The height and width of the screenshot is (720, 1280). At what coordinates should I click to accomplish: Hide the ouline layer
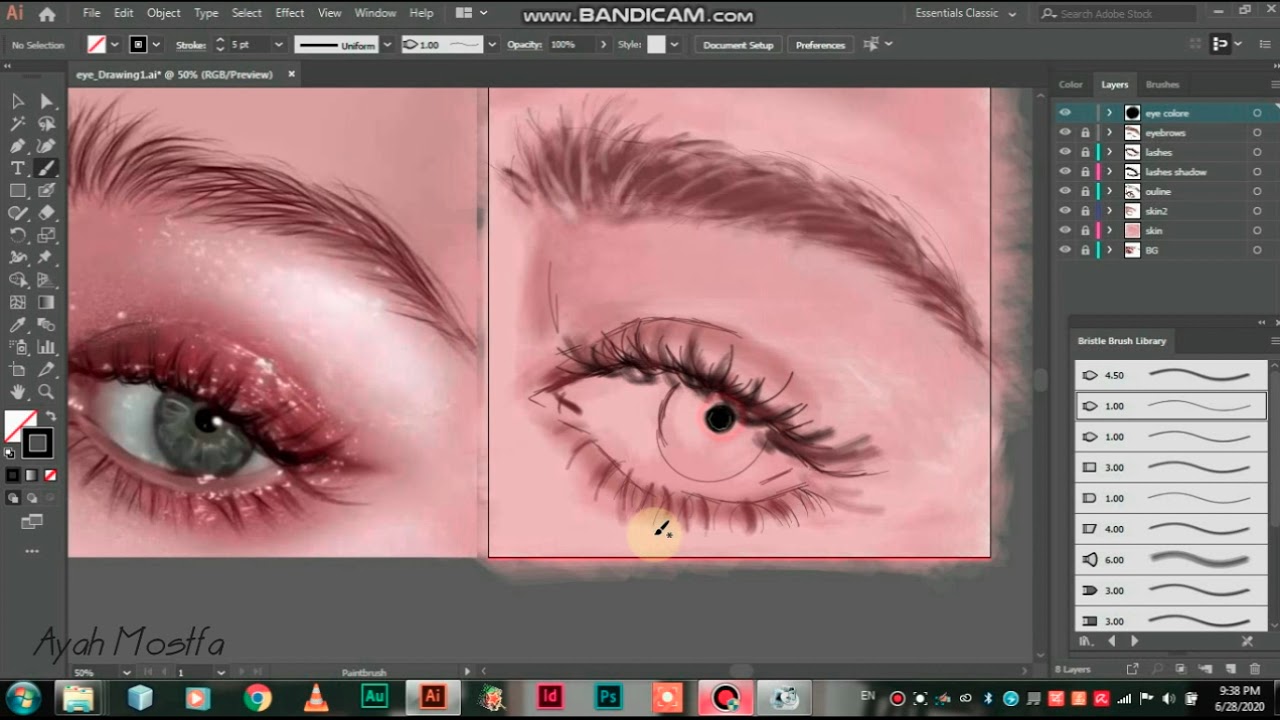pos(1065,191)
